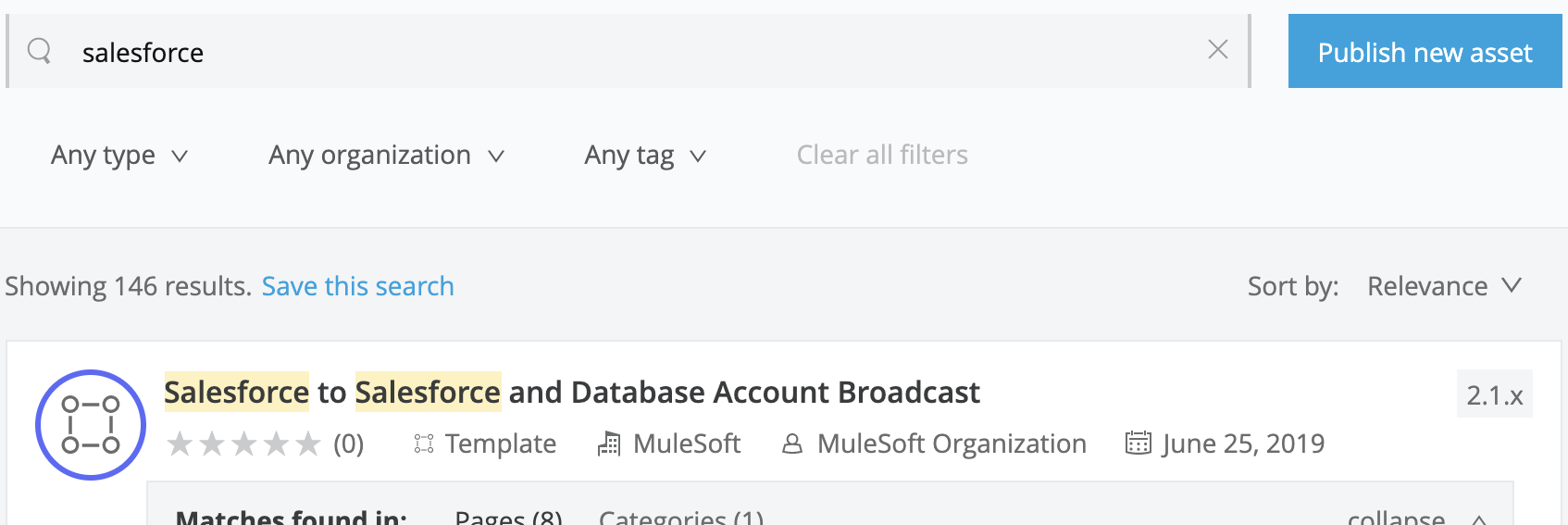This screenshot has width=1568, height=525.
Task: Clear the salesforce search text
Action: [x=1217, y=50]
